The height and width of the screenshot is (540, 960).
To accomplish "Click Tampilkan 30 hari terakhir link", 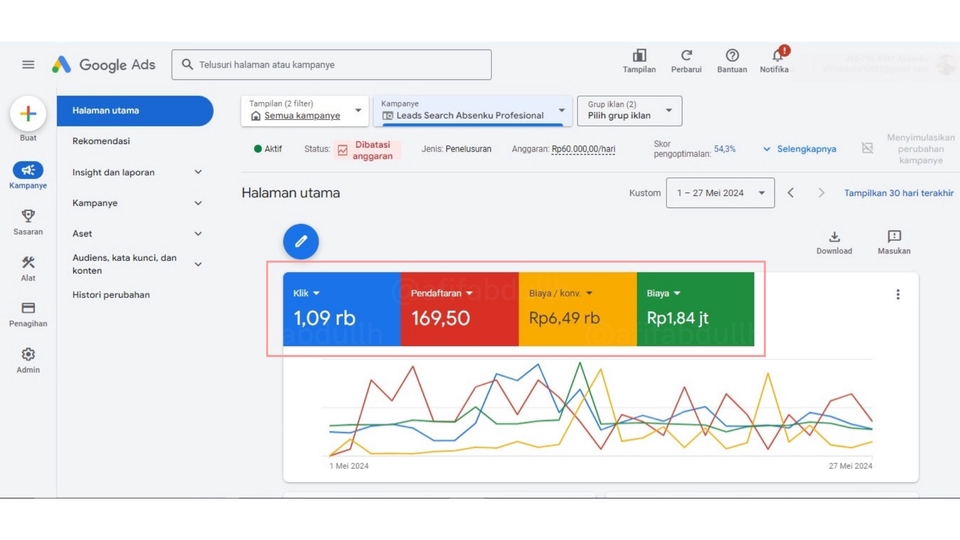I will click(898, 193).
